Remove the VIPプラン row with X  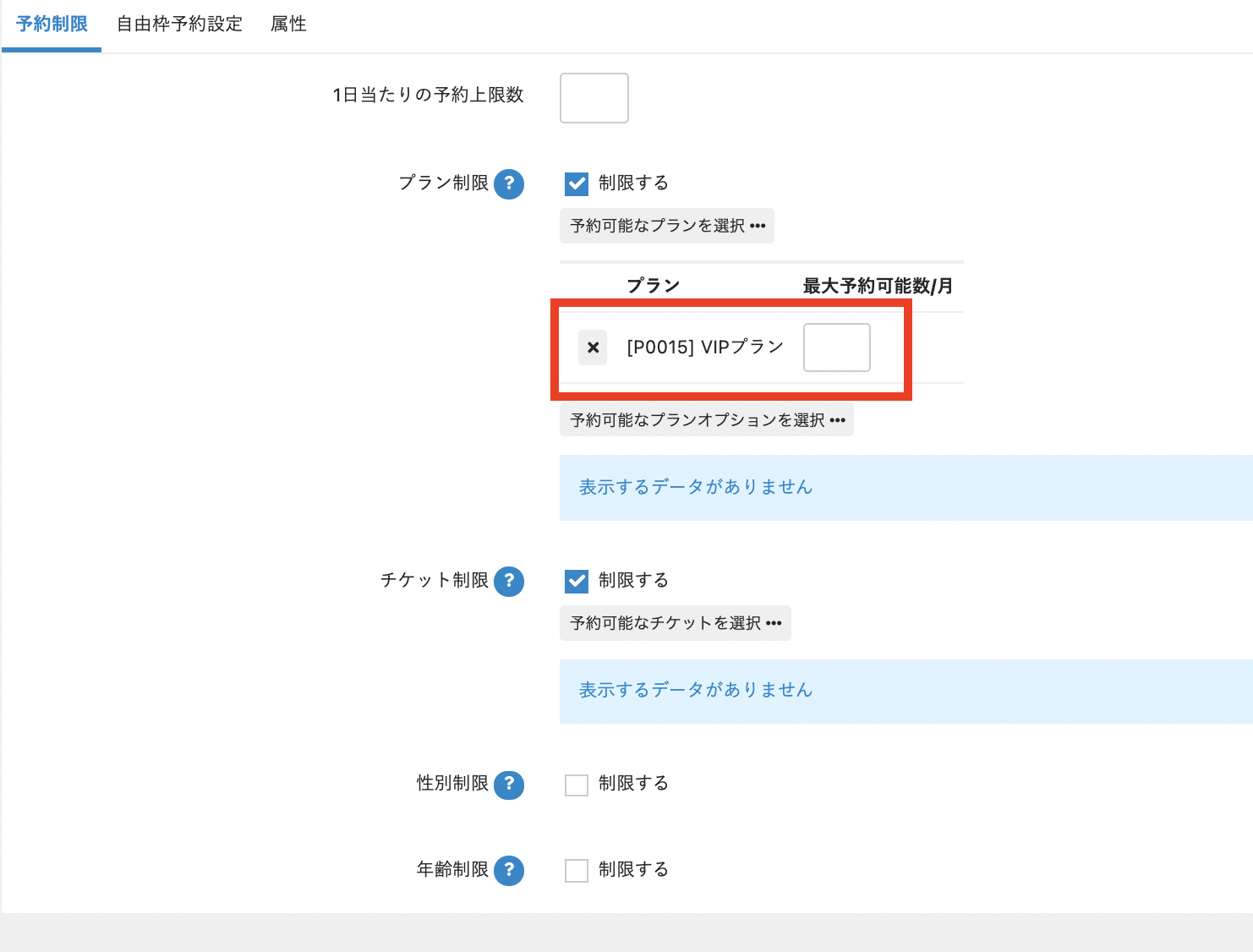(x=593, y=347)
